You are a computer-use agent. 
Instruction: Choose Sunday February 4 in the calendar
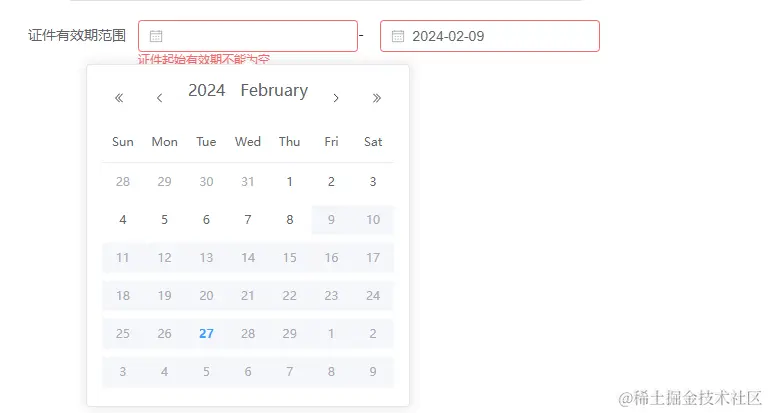pyautogui.click(x=123, y=220)
